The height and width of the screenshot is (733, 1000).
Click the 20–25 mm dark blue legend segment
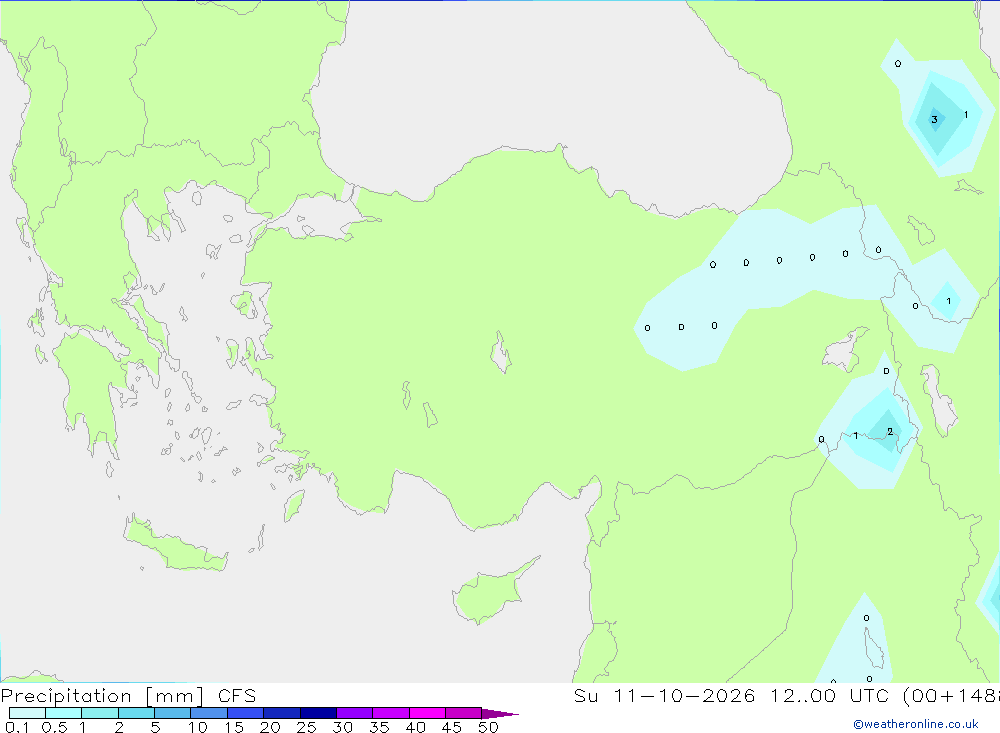coord(281,713)
